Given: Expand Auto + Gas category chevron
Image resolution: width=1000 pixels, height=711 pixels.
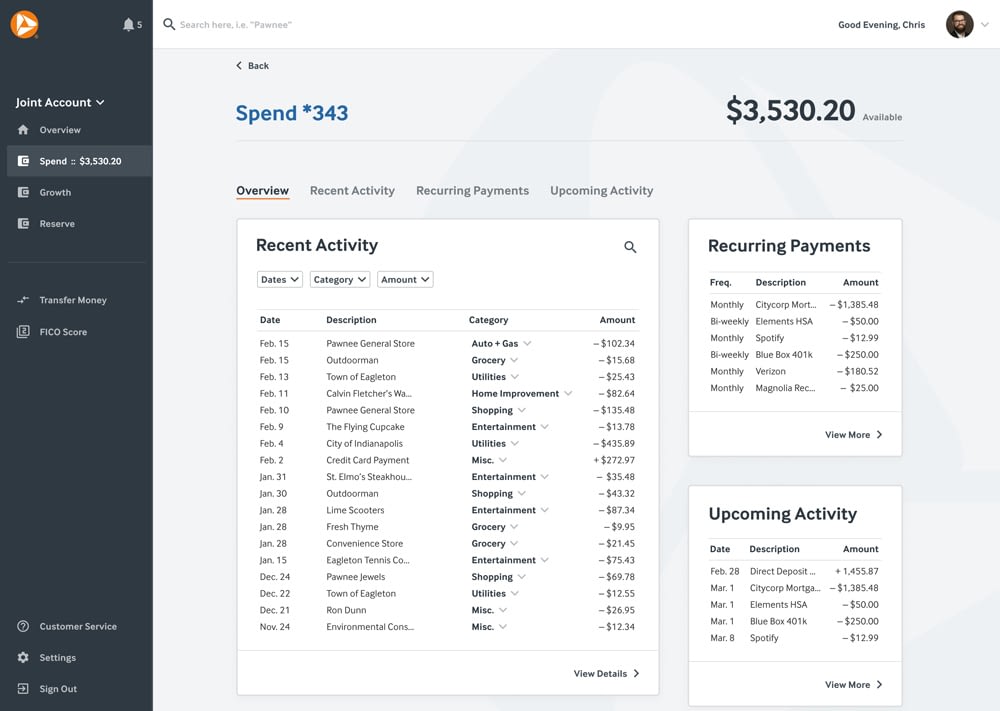Looking at the screenshot, I should click(527, 343).
